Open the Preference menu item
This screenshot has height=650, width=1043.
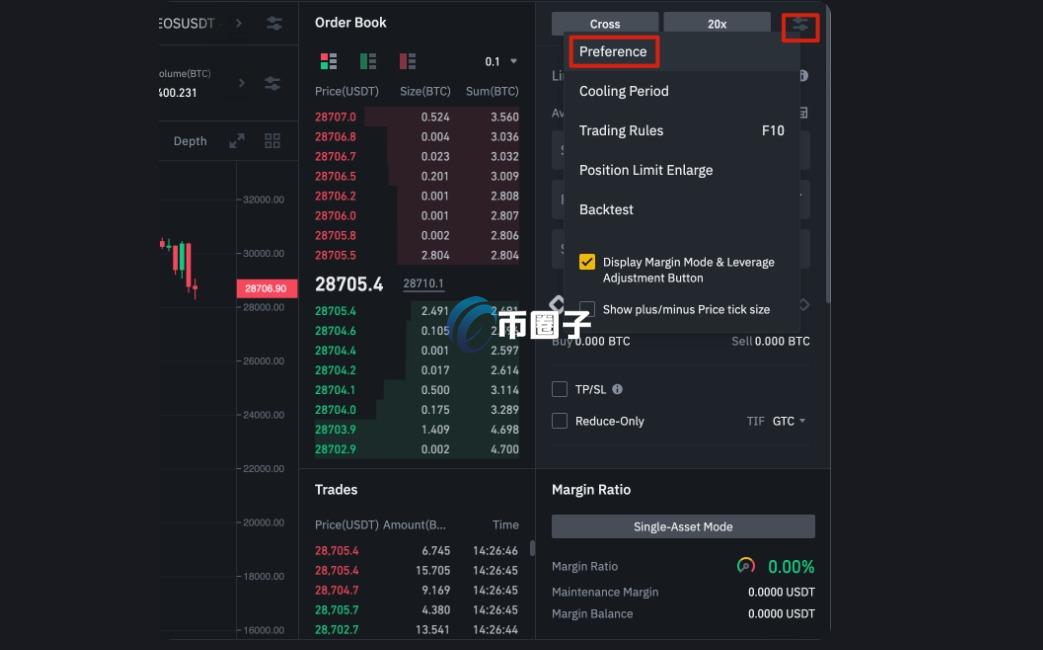coord(614,51)
